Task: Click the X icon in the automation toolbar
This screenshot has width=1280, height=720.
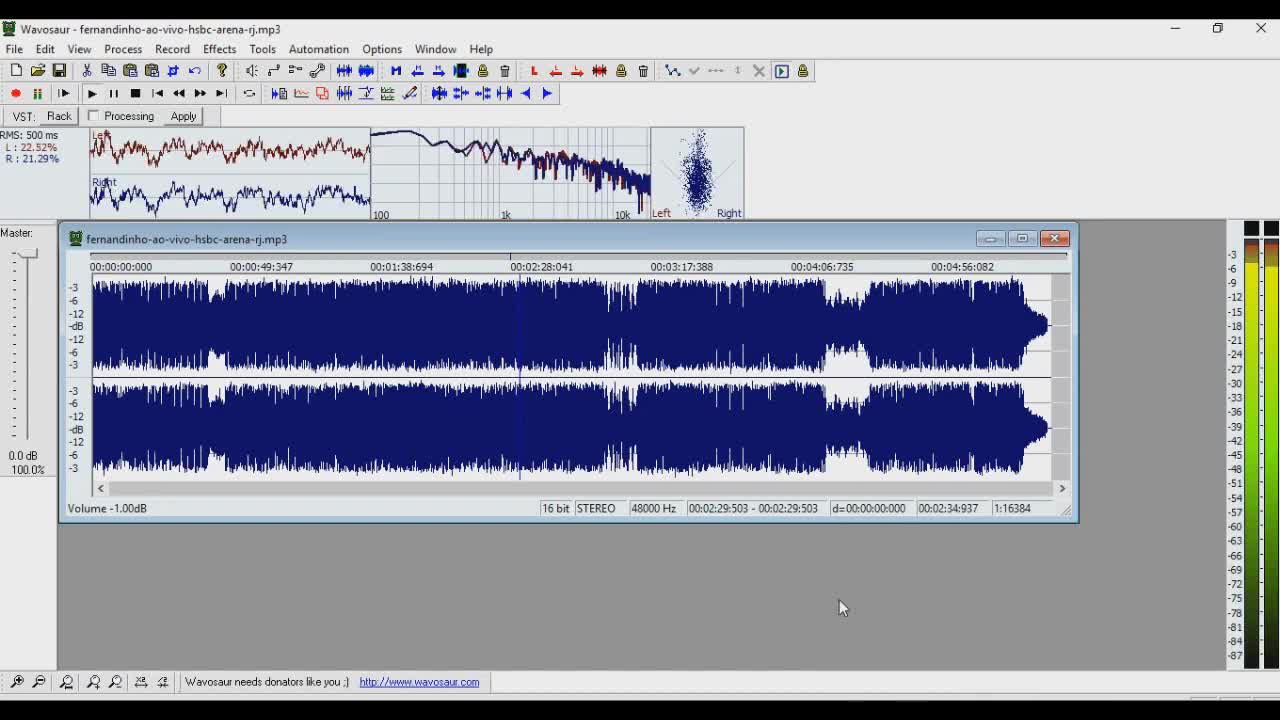Action: tap(759, 71)
